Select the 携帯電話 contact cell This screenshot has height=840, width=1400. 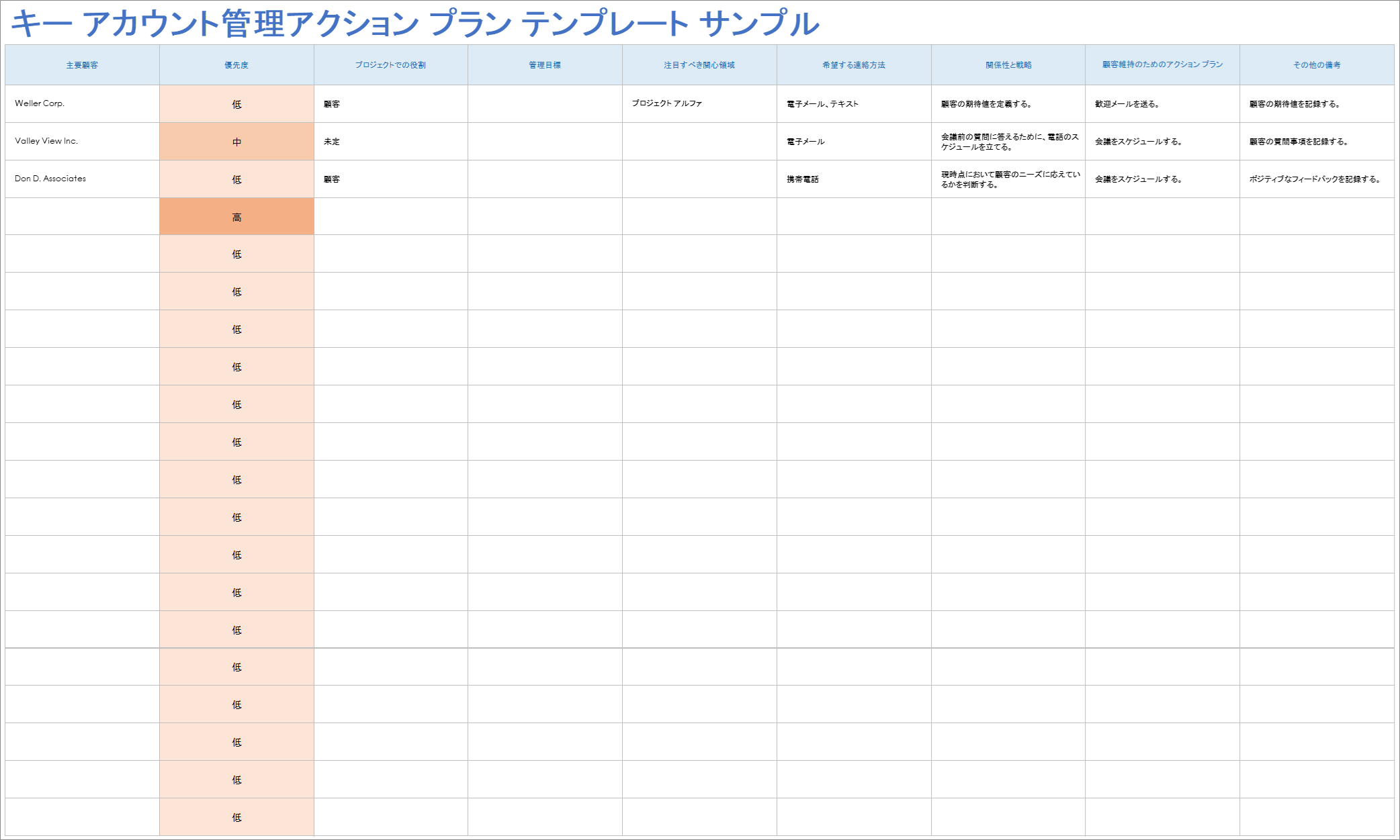click(x=854, y=179)
